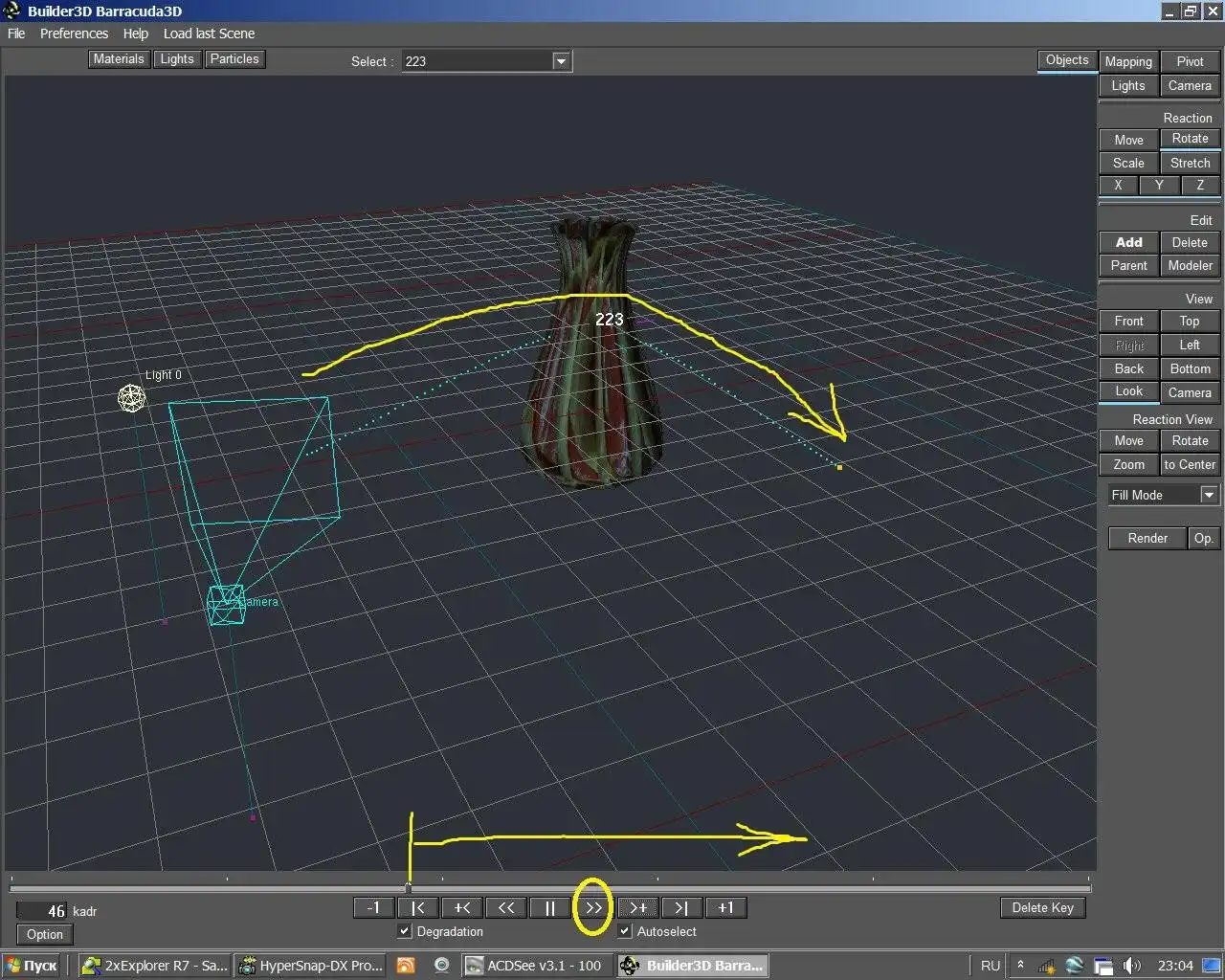This screenshot has width=1225, height=980.
Task: Open the Select object dropdown
Action: click(561, 61)
